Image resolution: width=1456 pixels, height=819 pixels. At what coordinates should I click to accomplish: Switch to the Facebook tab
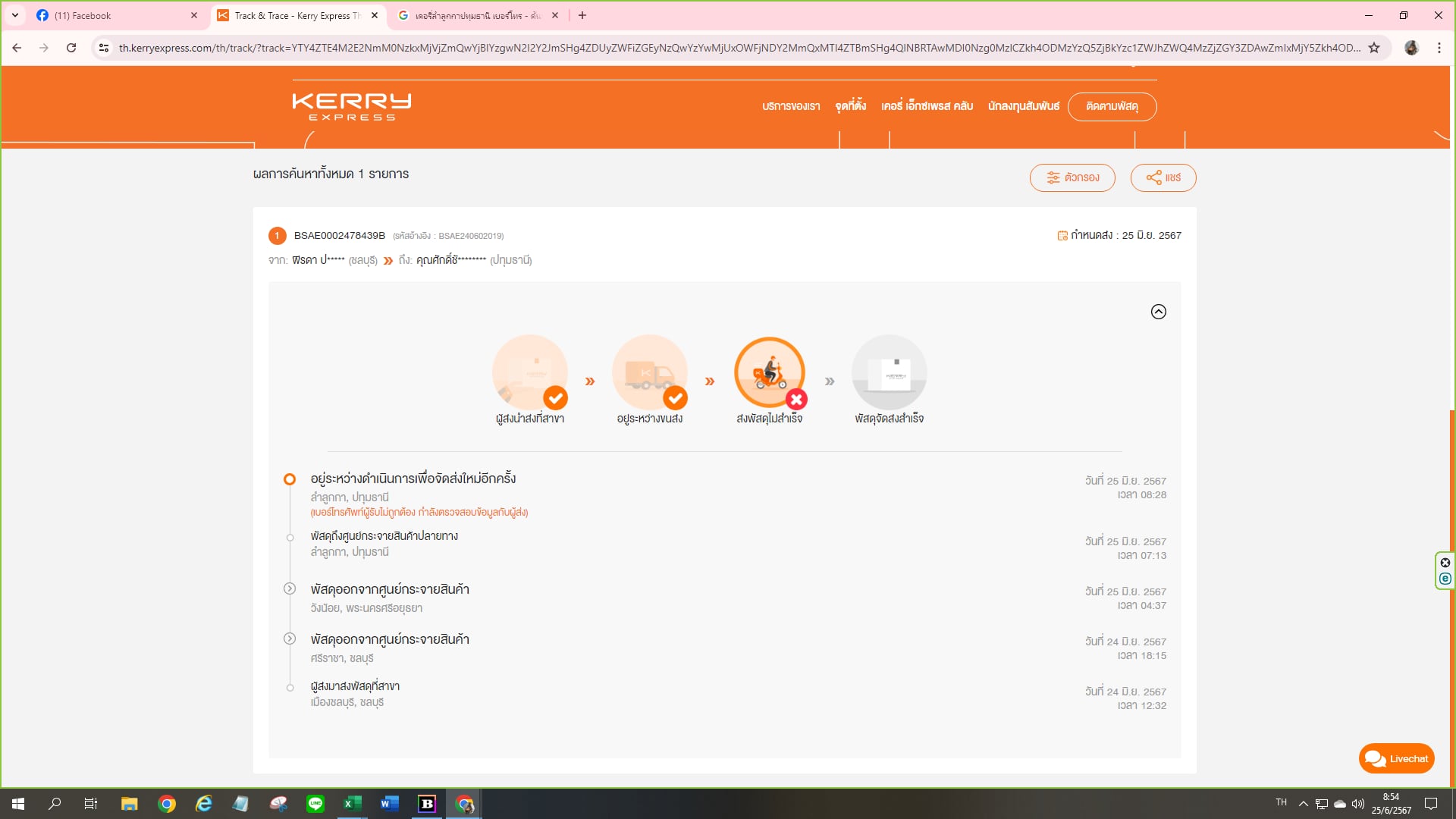coord(114,15)
